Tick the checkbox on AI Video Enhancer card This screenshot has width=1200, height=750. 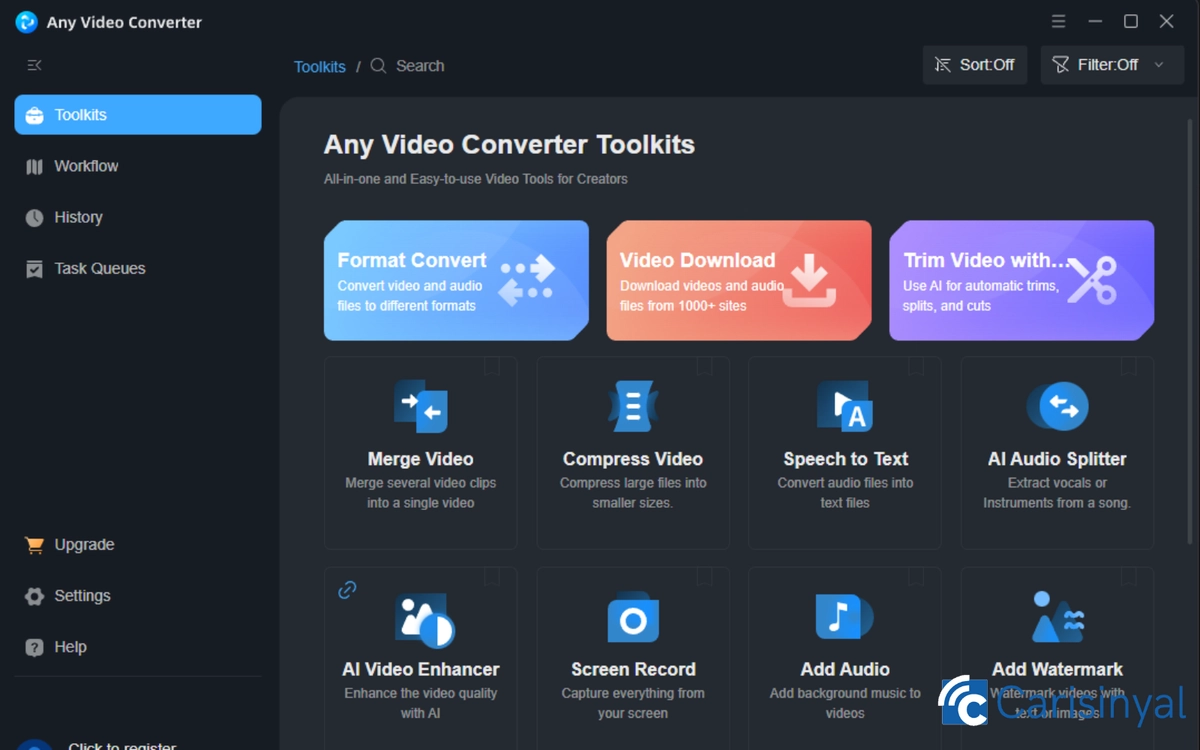[492, 577]
